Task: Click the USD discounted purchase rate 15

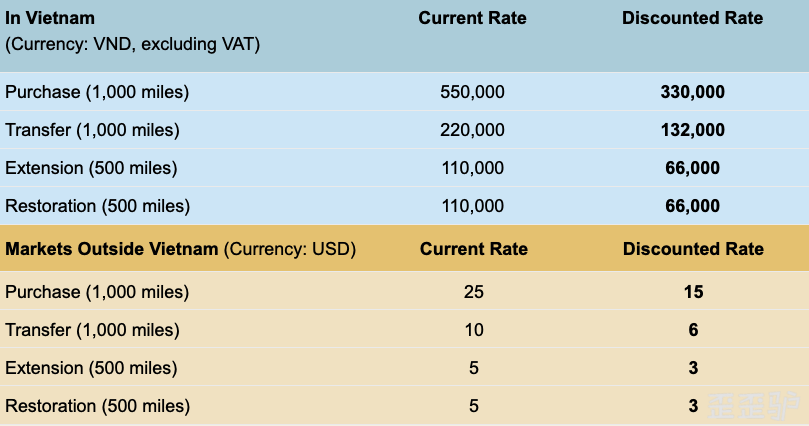Action: point(693,292)
